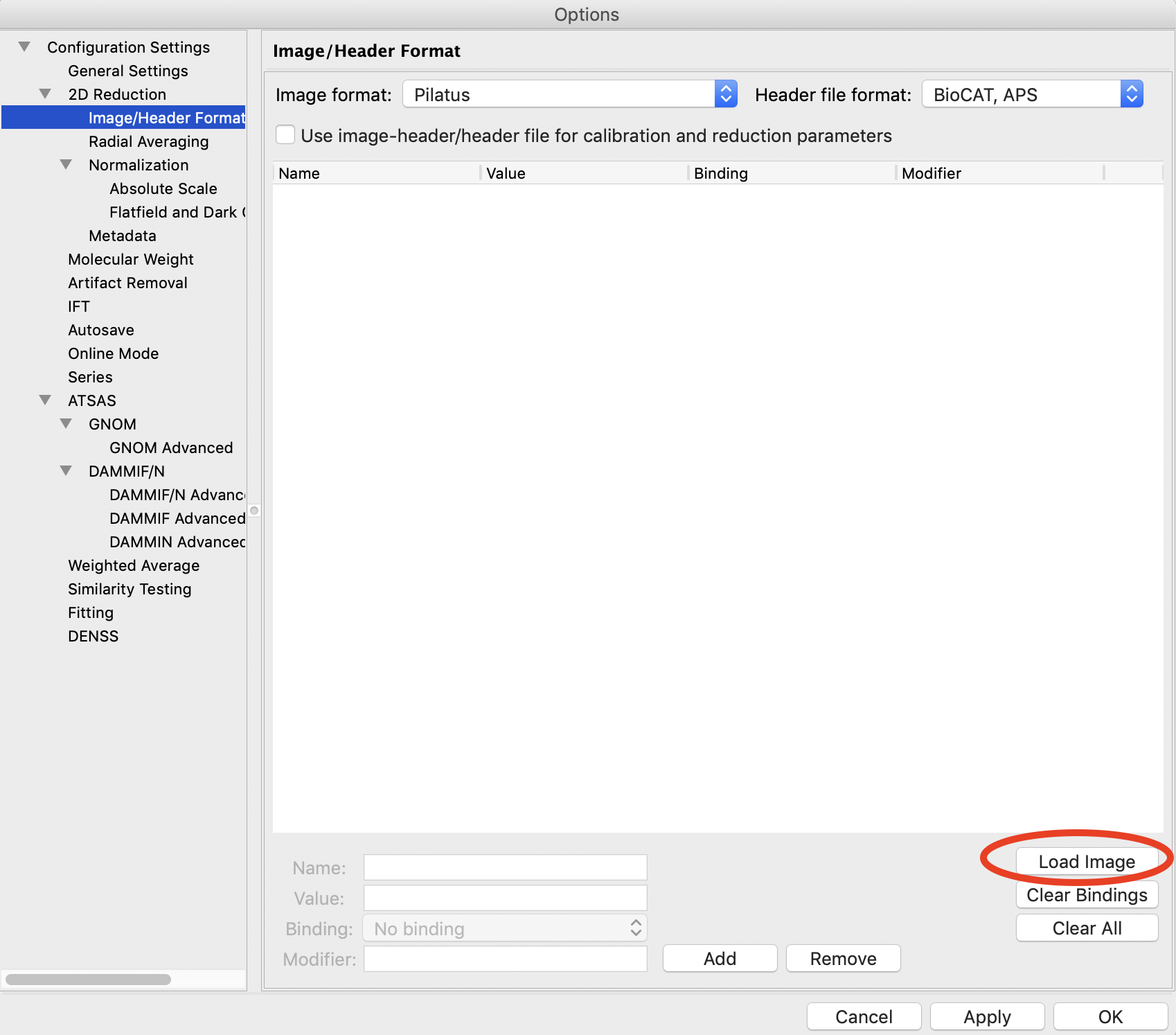
Task: Collapse the DAMMIF/N tree node
Action: (x=66, y=471)
